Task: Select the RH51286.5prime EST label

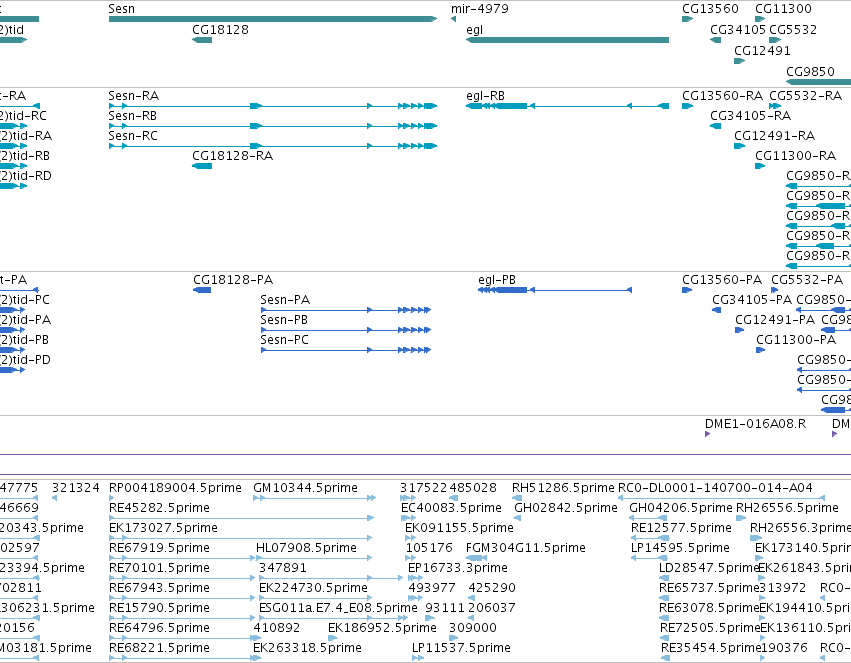Action: (x=563, y=488)
